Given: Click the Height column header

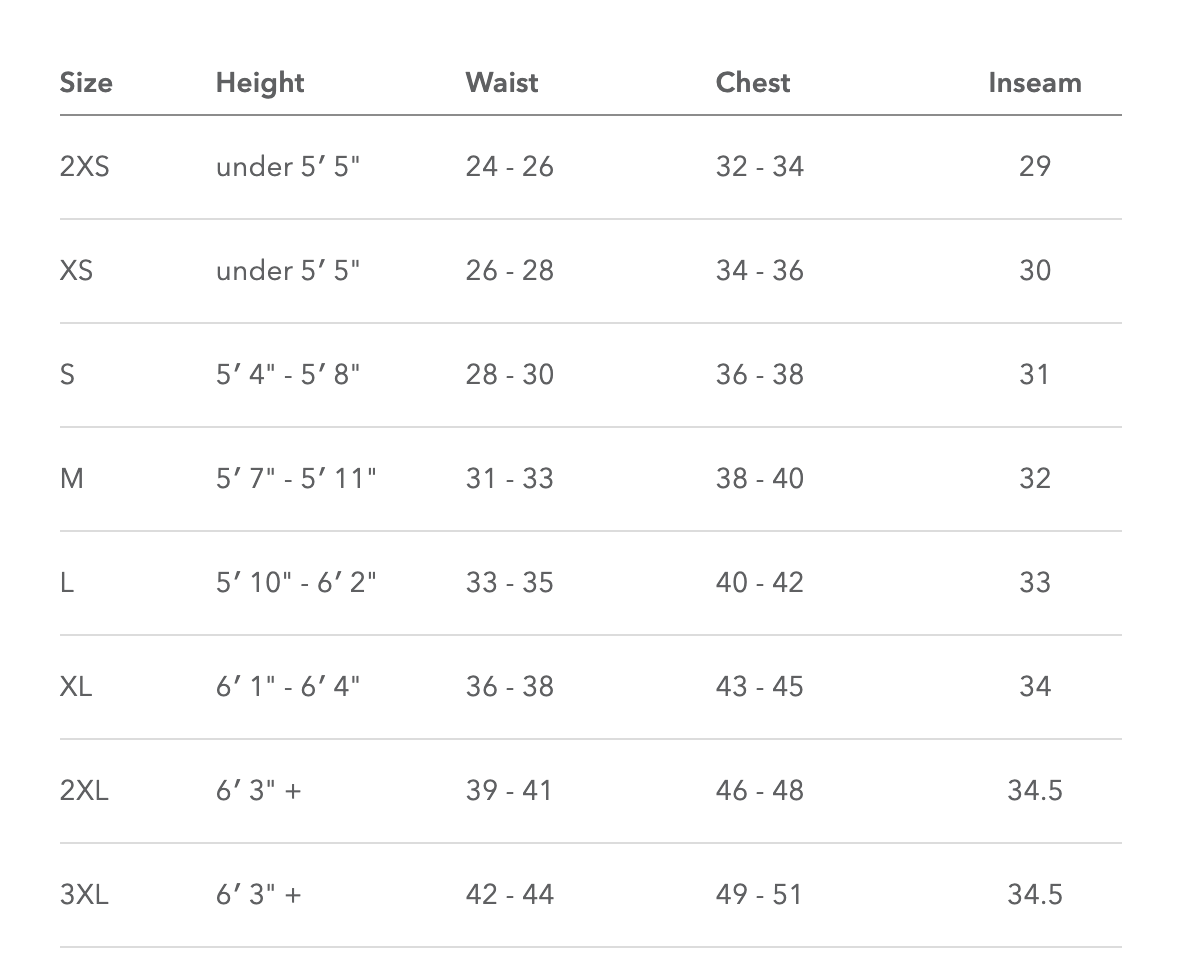Looking at the screenshot, I should (x=260, y=82).
